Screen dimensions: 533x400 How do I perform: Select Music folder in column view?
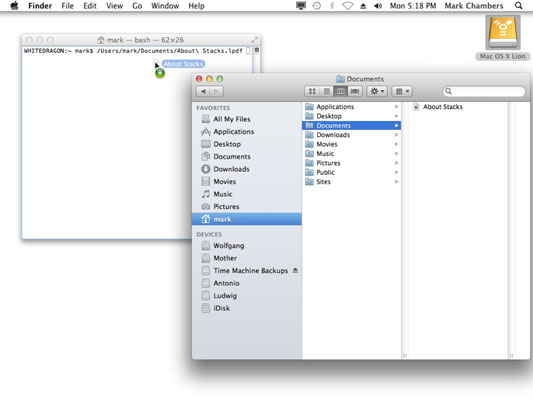351,154
